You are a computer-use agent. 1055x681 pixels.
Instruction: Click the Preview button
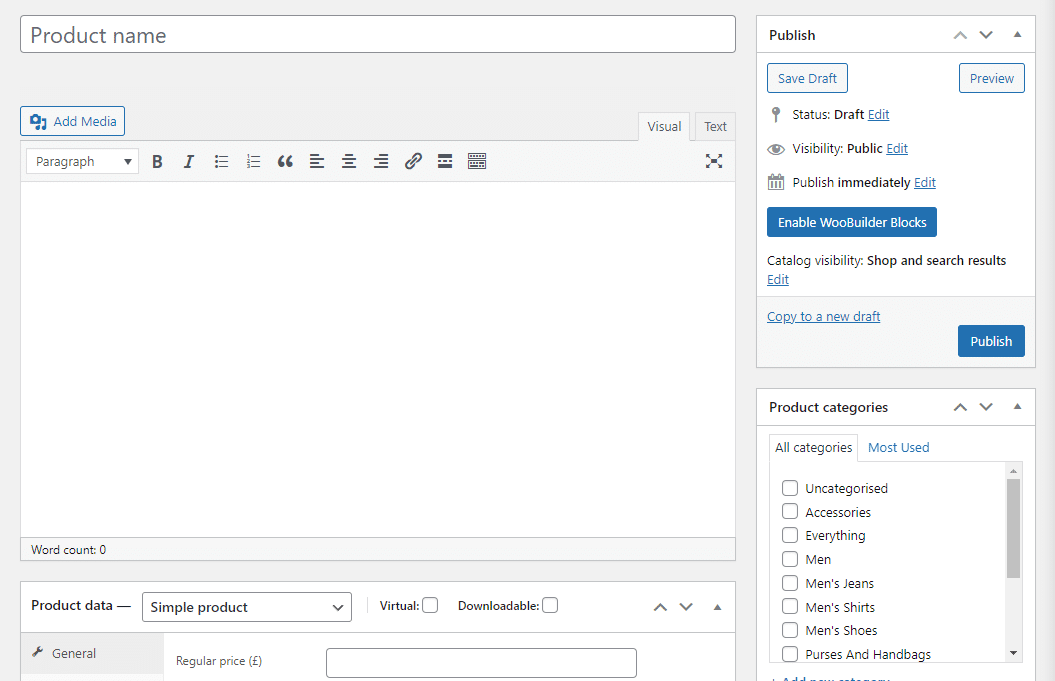(x=992, y=78)
